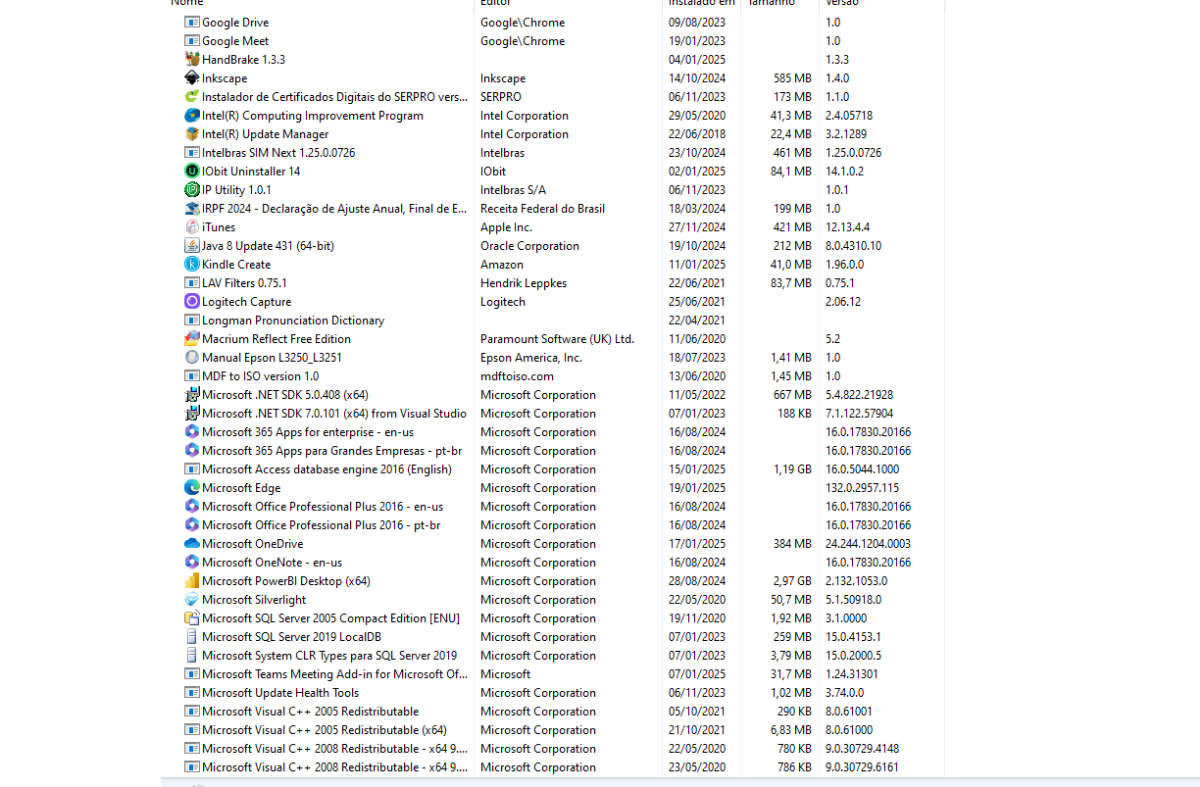Screen dimensions: 1200x787
Task: Click the 1,19 GB size cell
Action: point(791,469)
